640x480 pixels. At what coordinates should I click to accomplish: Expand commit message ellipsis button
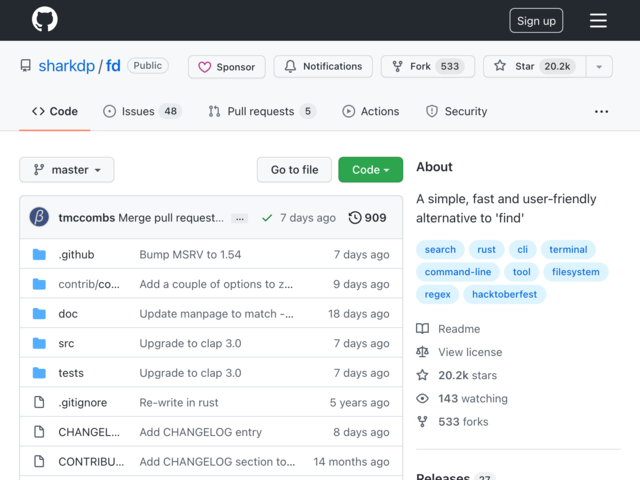tap(240, 218)
